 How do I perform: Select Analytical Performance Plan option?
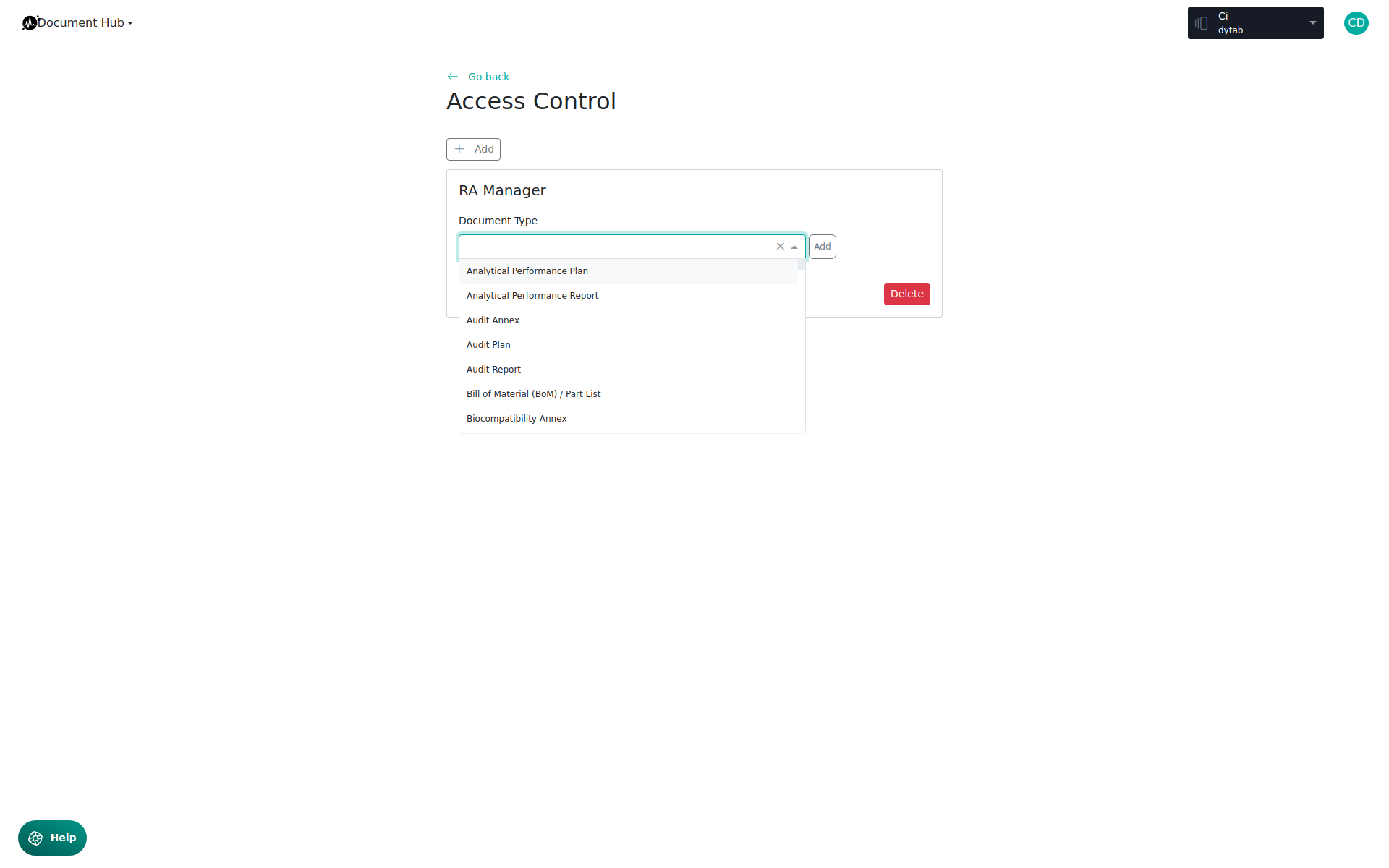point(527,271)
